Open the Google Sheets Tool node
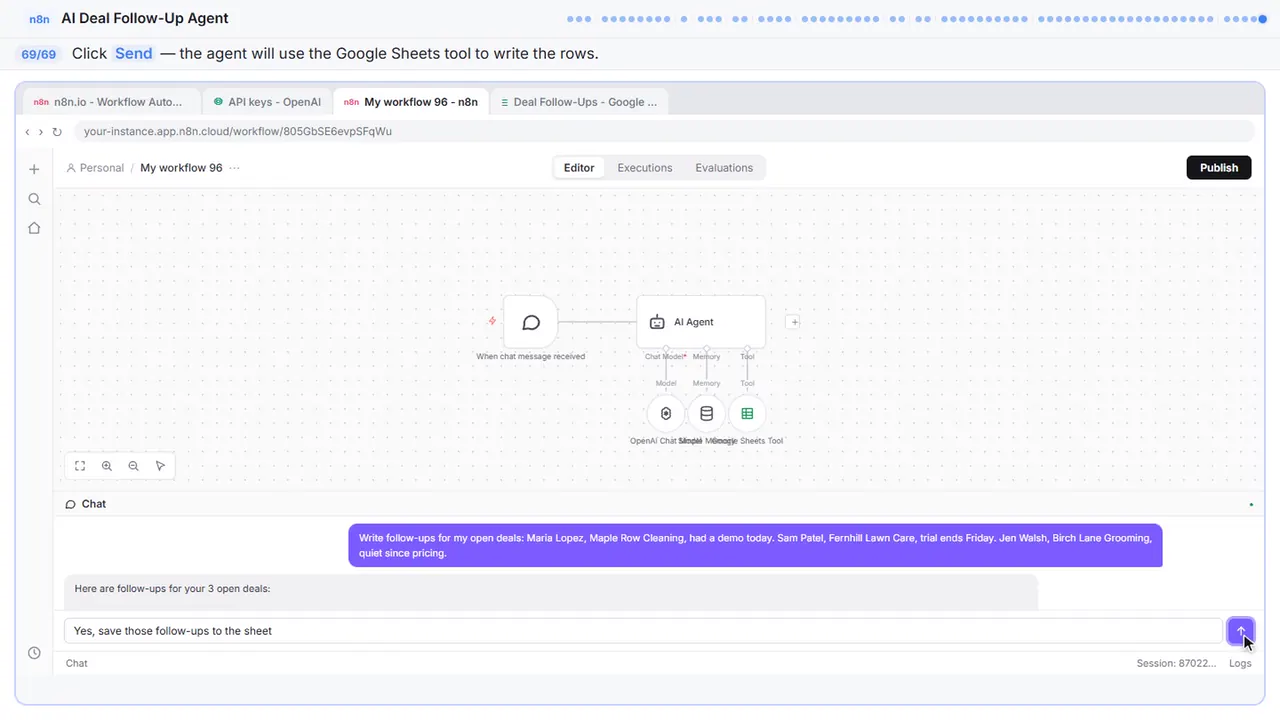 [747, 414]
